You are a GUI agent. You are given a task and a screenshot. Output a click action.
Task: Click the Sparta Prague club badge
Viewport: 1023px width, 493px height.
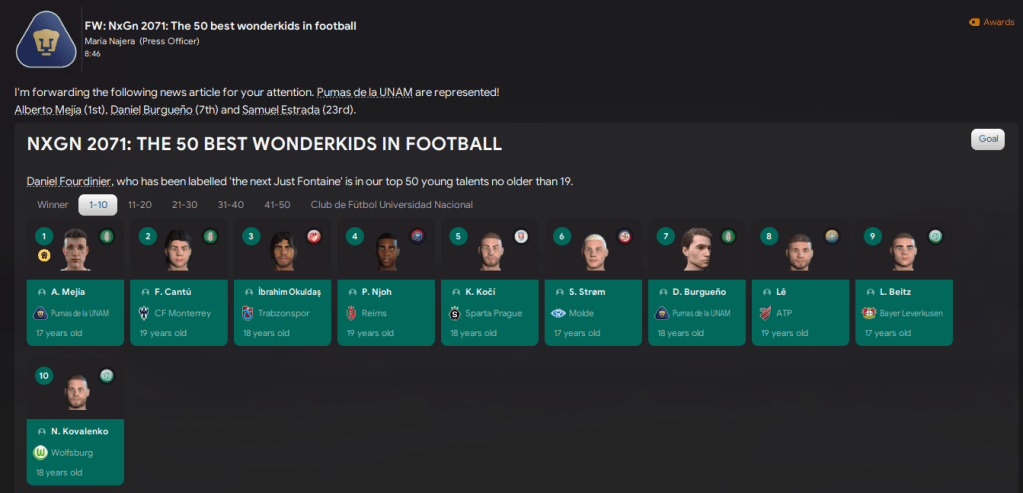[455, 313]
